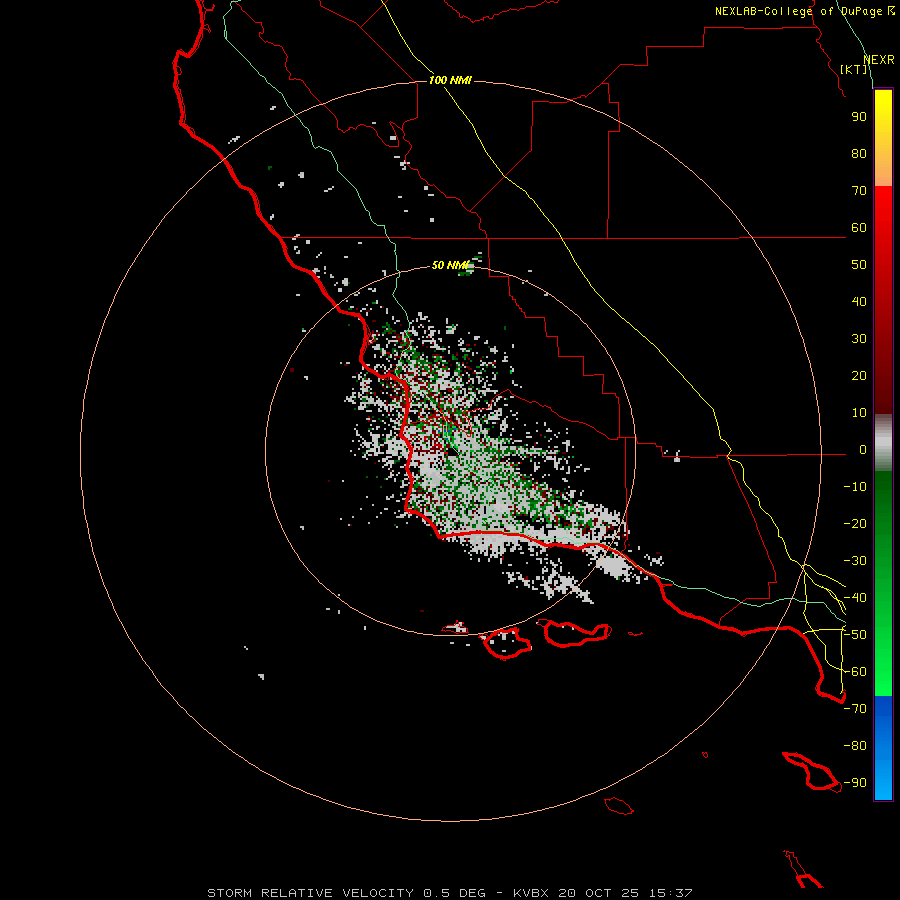Click the positive '50' velocity scale label
The height and width of the screenshot is (900, 900).
(x=859, y=265)
